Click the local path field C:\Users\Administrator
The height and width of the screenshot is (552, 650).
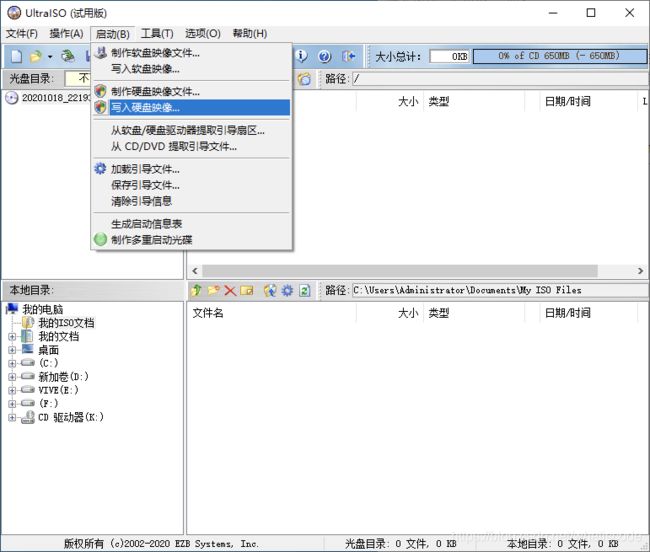[500, 290]
